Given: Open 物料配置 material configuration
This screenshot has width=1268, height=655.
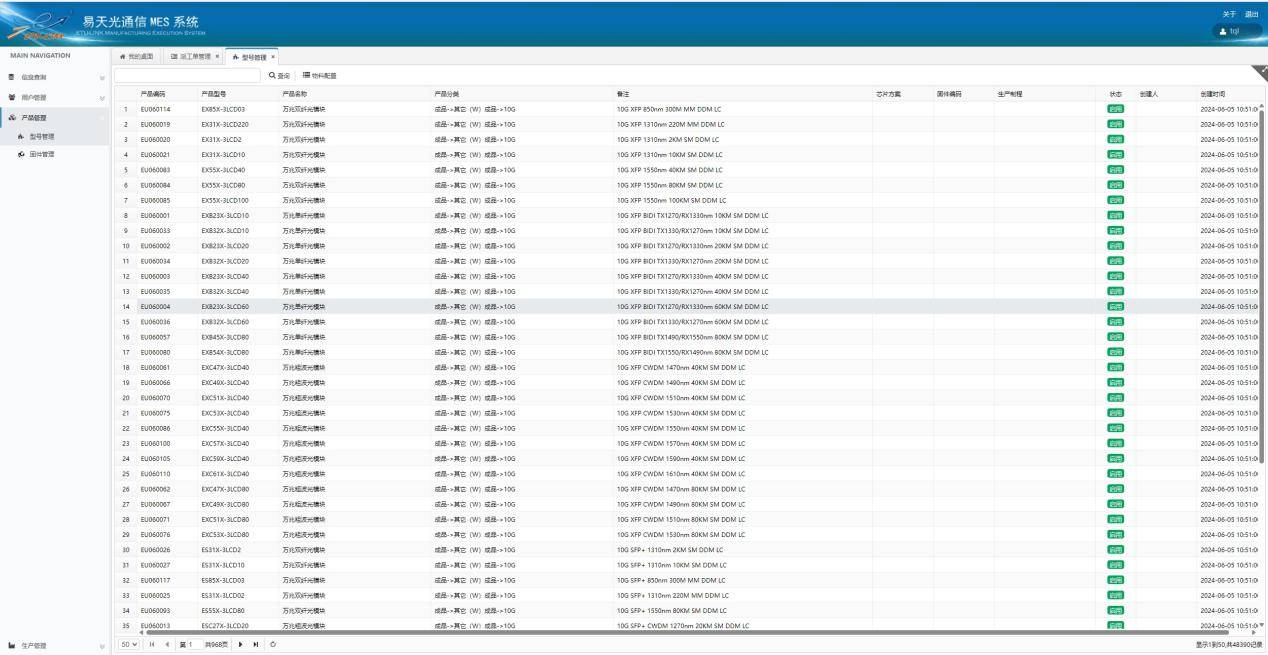Looking at the screenshot, I should (320, 75).
